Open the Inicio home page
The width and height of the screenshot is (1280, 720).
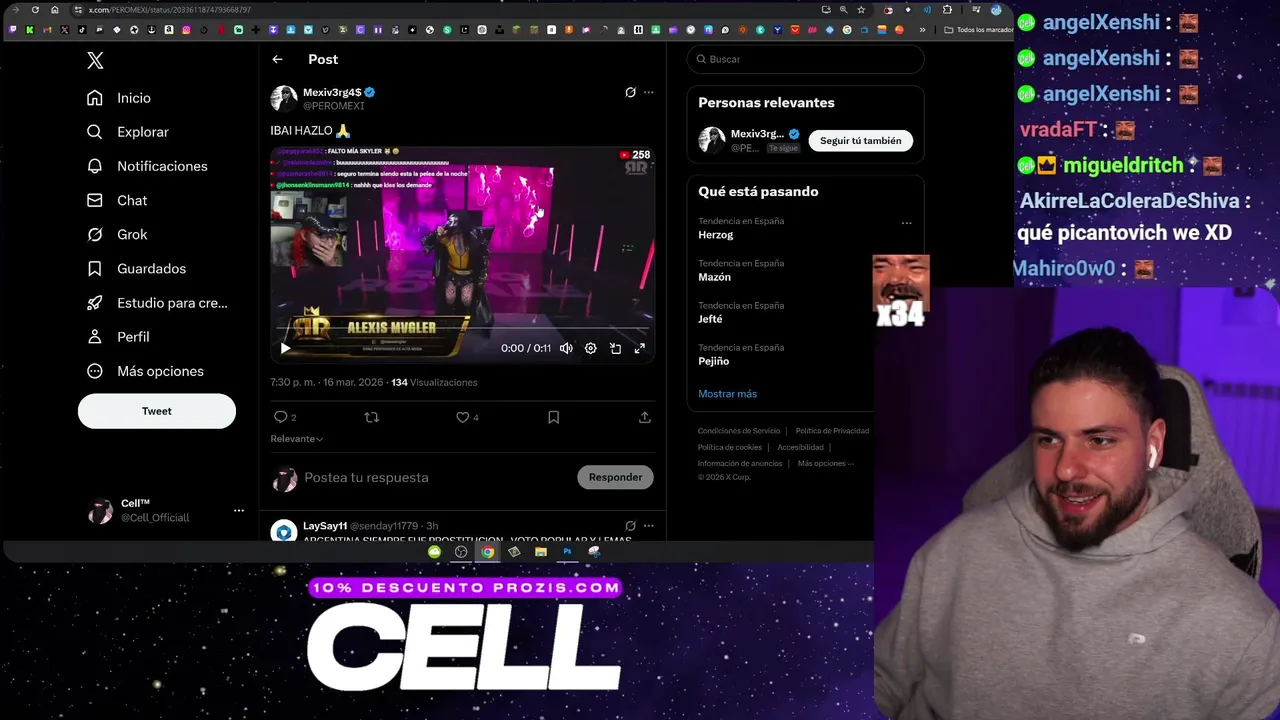(119, 98)
